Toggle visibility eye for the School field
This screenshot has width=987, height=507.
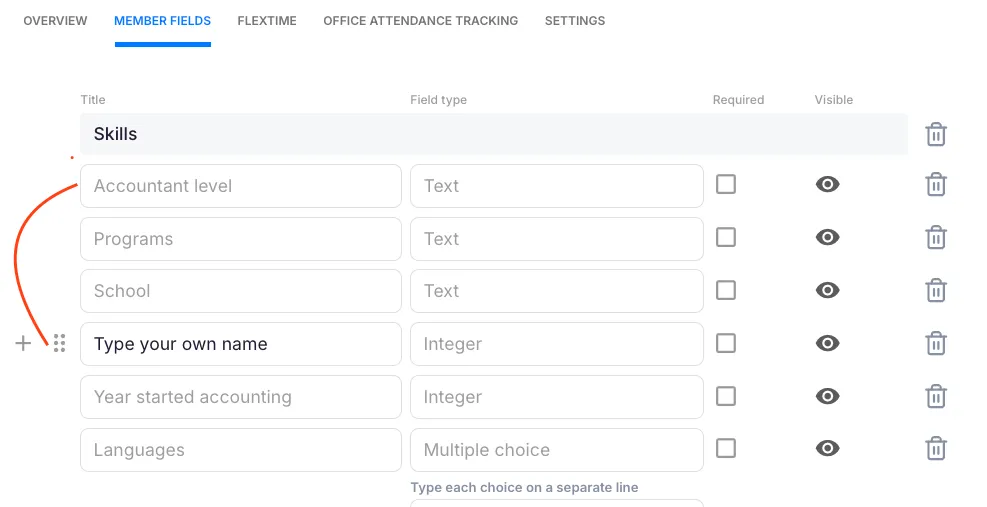click(x=827, y=290)
